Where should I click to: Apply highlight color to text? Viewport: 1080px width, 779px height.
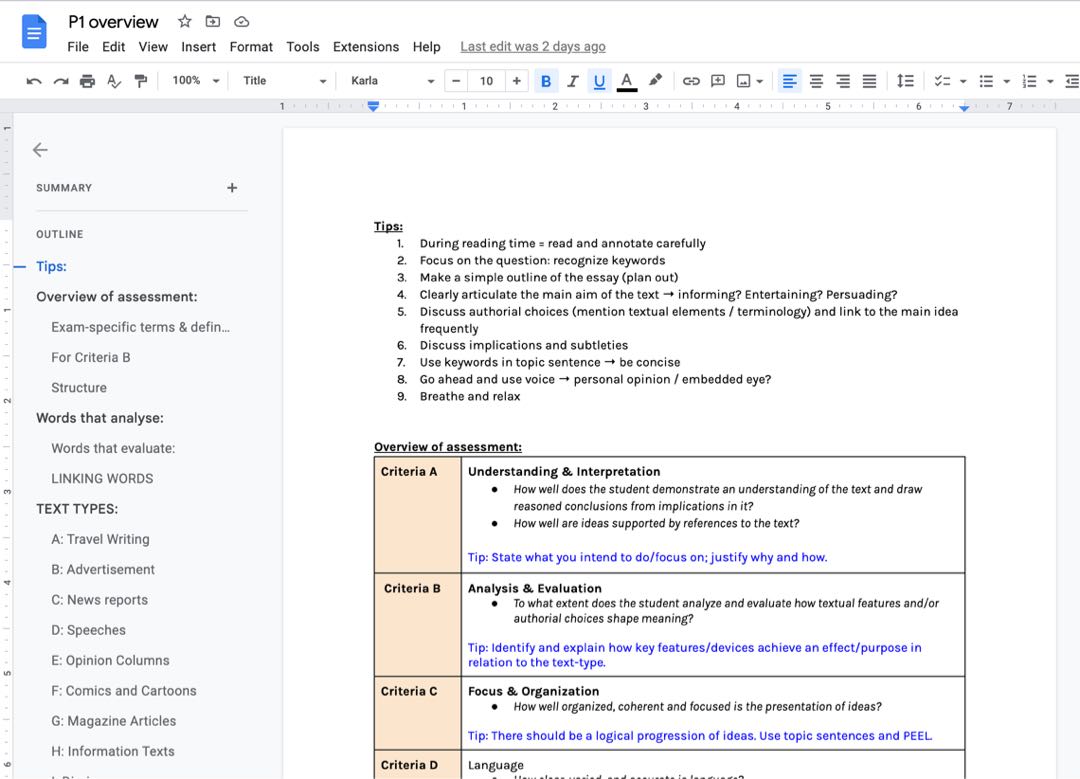tap(655, 80)
